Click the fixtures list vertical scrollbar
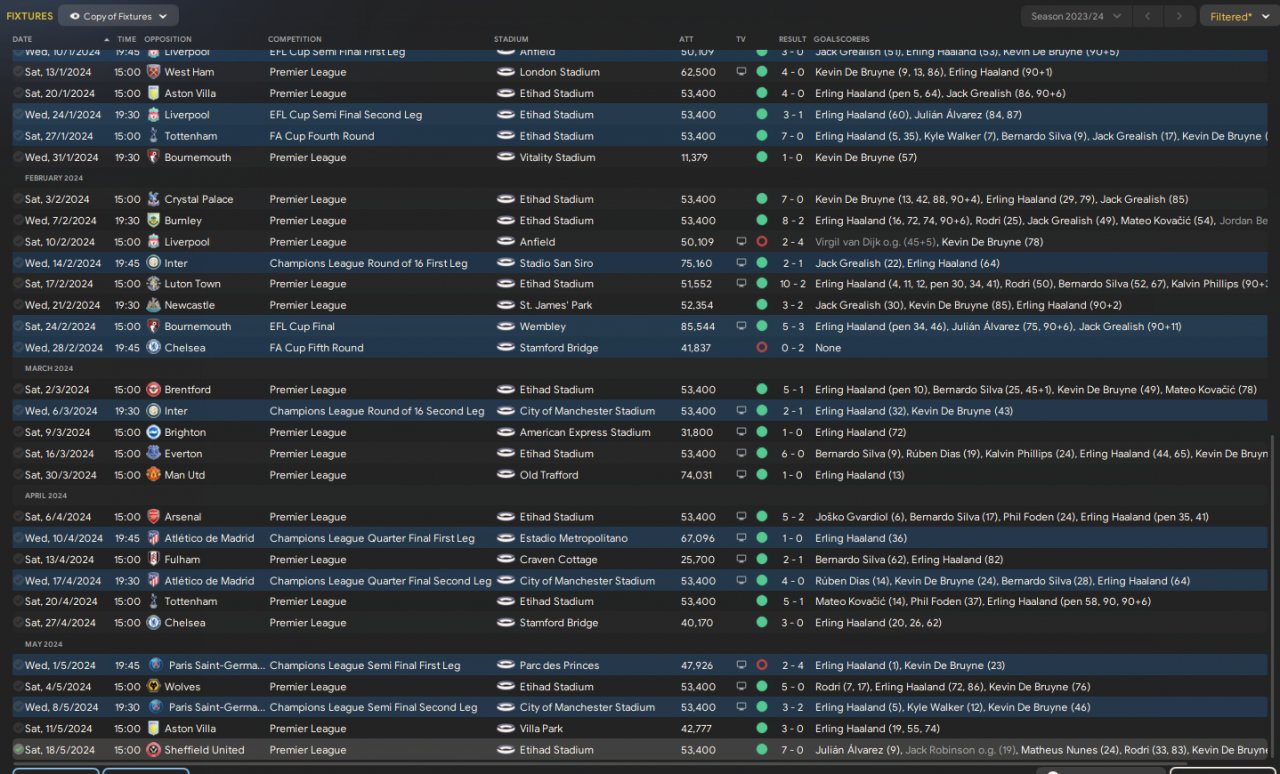Viewport: 1280px width, 774px height. [x=1274, y=598]
